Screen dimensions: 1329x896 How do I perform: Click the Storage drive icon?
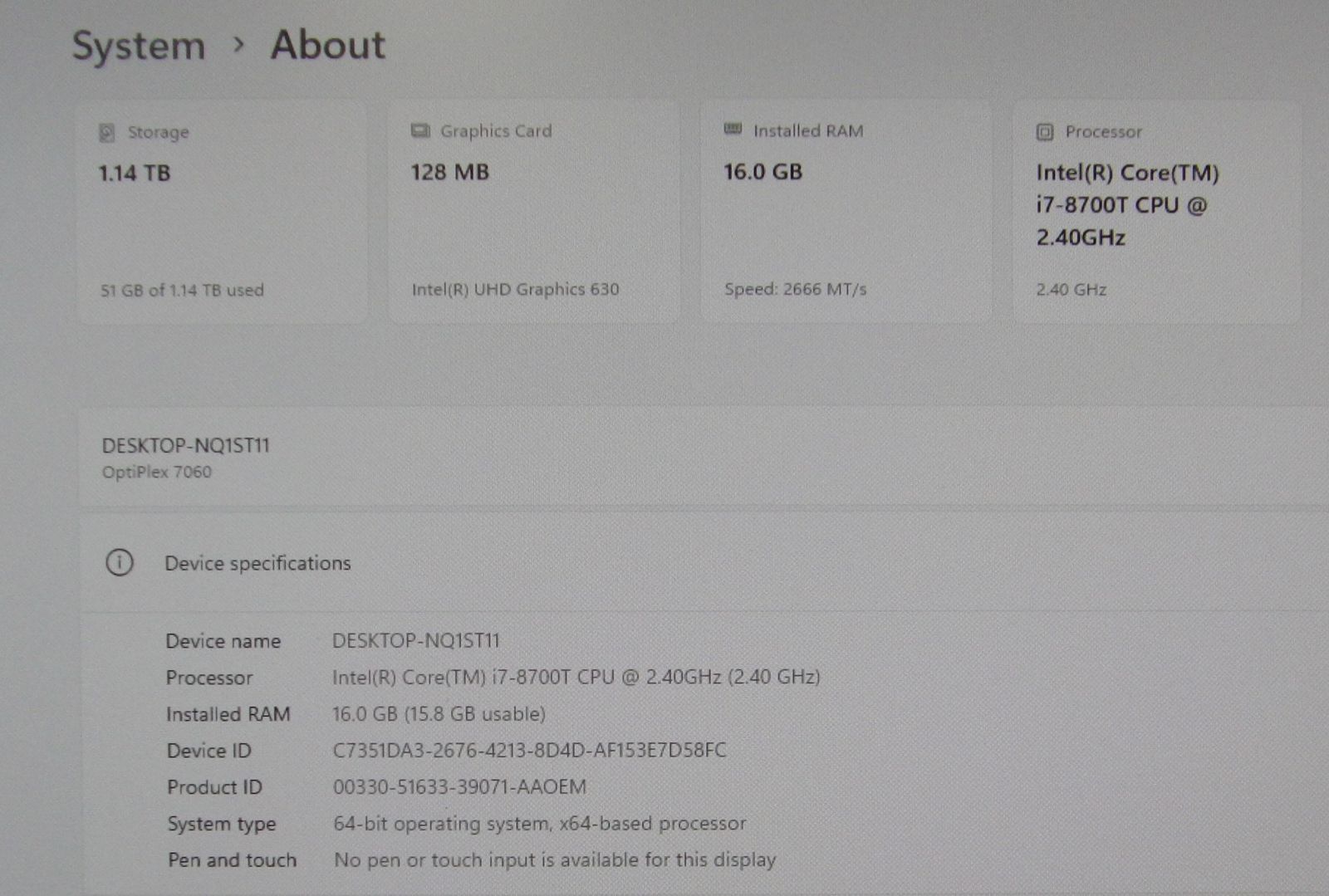click(x=107, y=133)
